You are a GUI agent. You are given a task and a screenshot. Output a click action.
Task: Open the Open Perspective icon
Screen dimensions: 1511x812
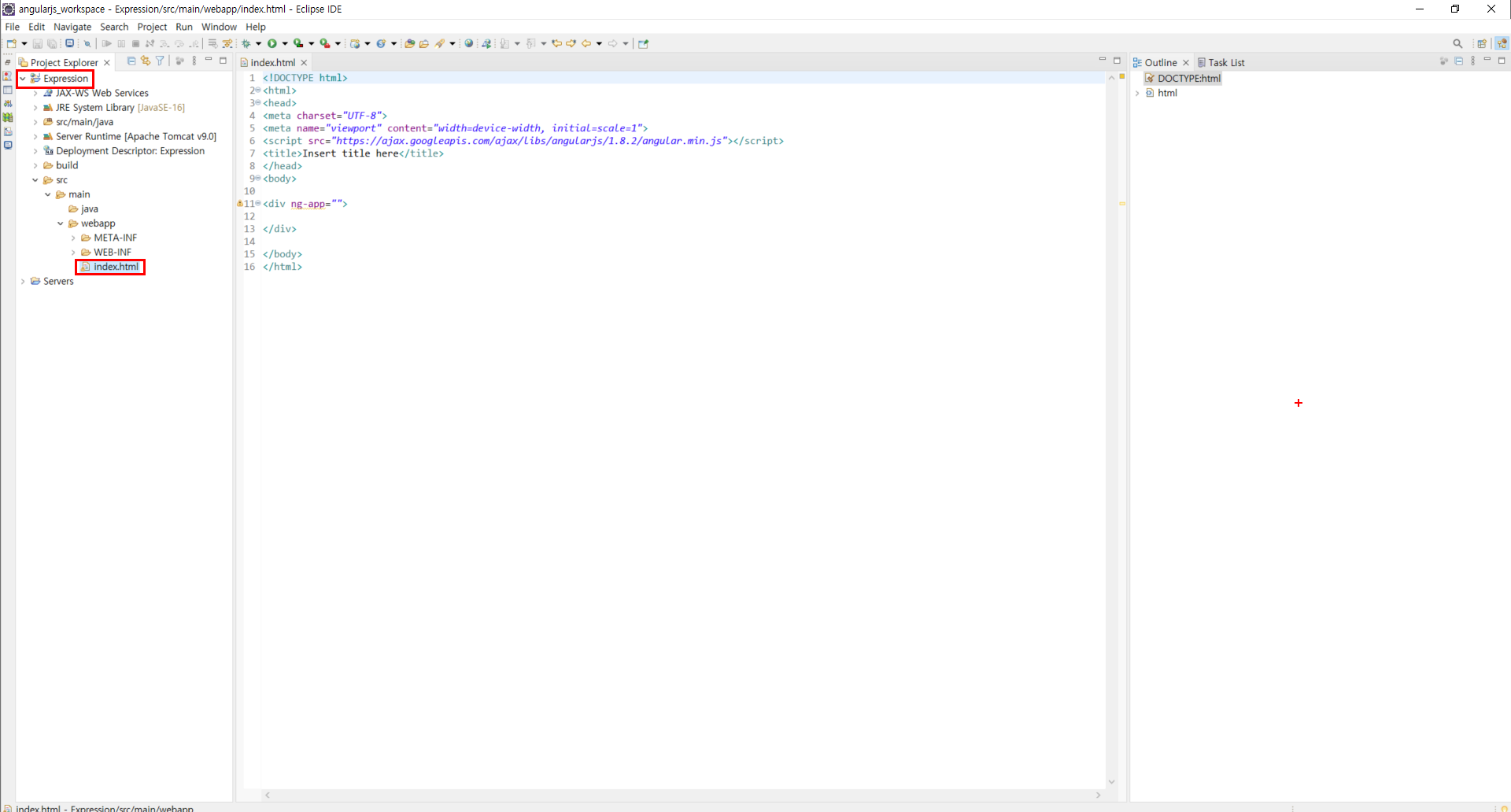(x=1482, y=43)
